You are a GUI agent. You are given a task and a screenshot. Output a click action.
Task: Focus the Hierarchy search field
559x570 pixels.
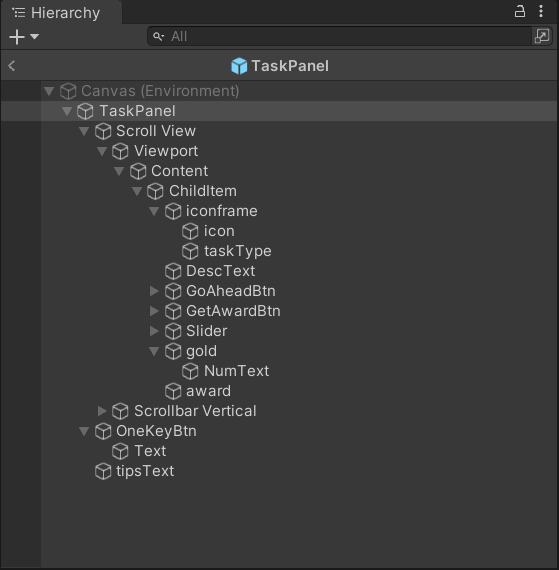tap(339, 36)
